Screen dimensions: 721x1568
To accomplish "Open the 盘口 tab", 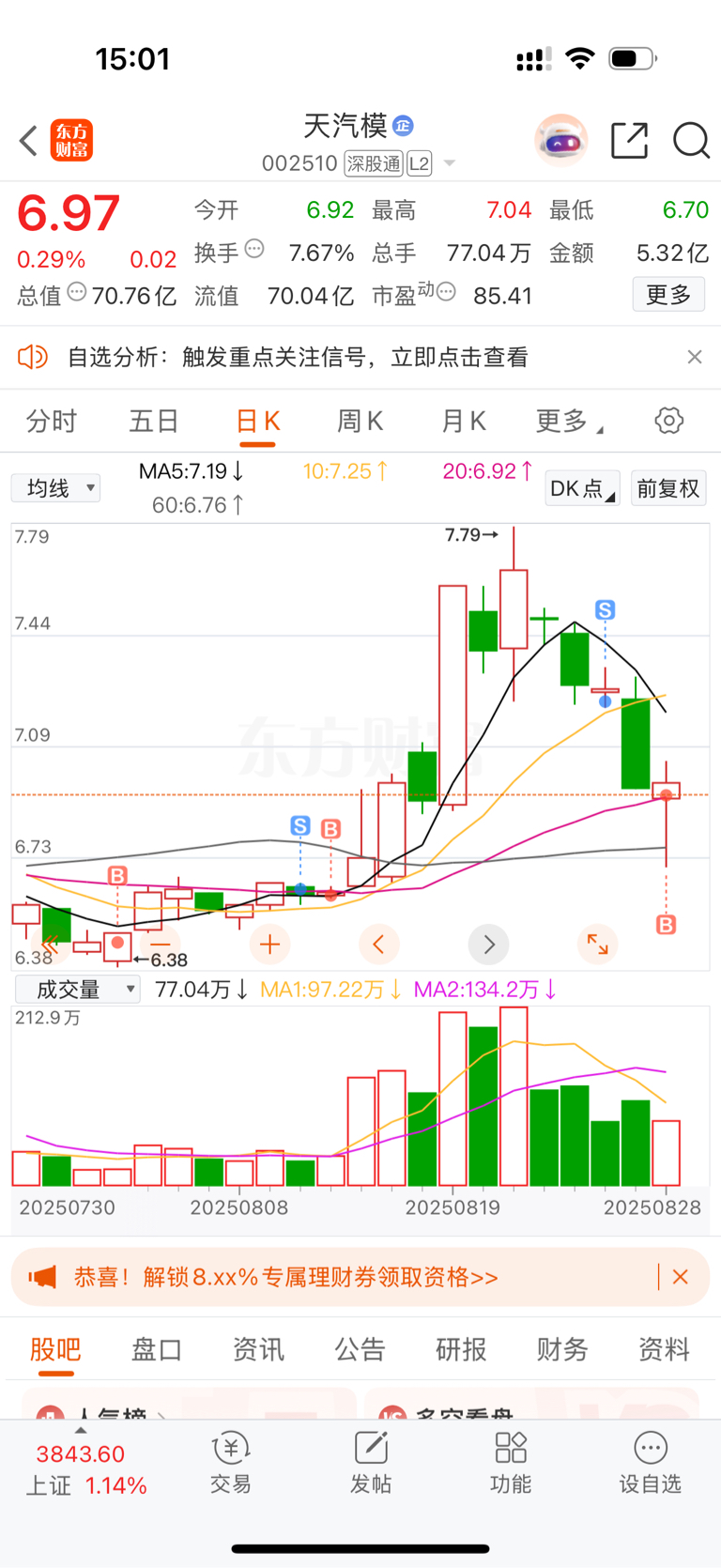I will coord(157,1349).
